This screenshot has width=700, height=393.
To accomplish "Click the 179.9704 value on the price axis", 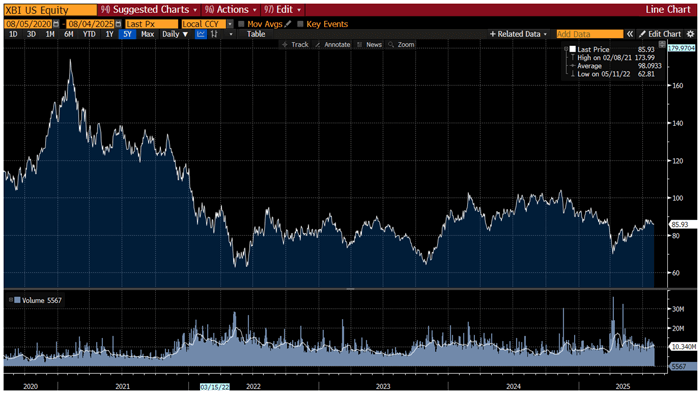I will point(682,48).
